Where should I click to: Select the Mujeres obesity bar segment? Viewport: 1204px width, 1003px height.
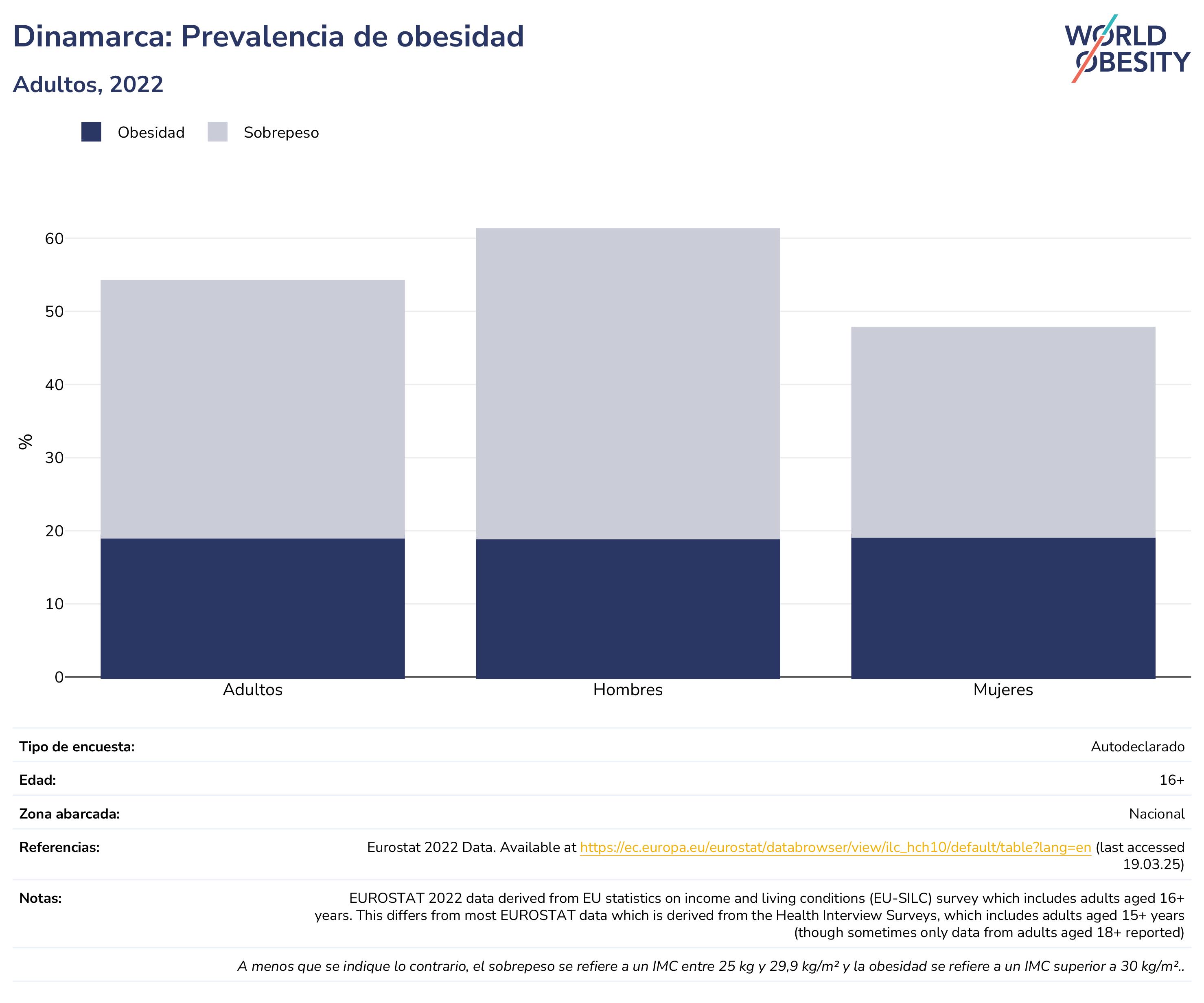(x=1003, y=608)
